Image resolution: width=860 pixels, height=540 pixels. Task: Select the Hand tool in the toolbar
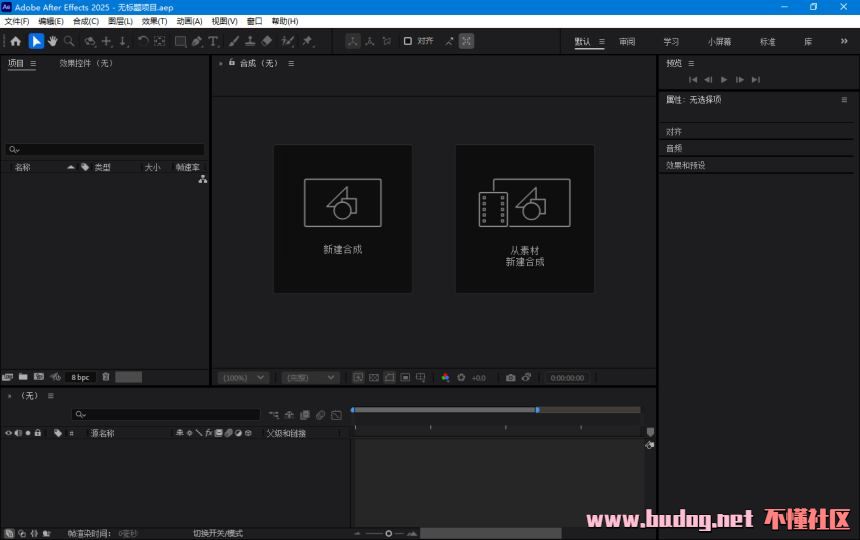pos(52,41)
